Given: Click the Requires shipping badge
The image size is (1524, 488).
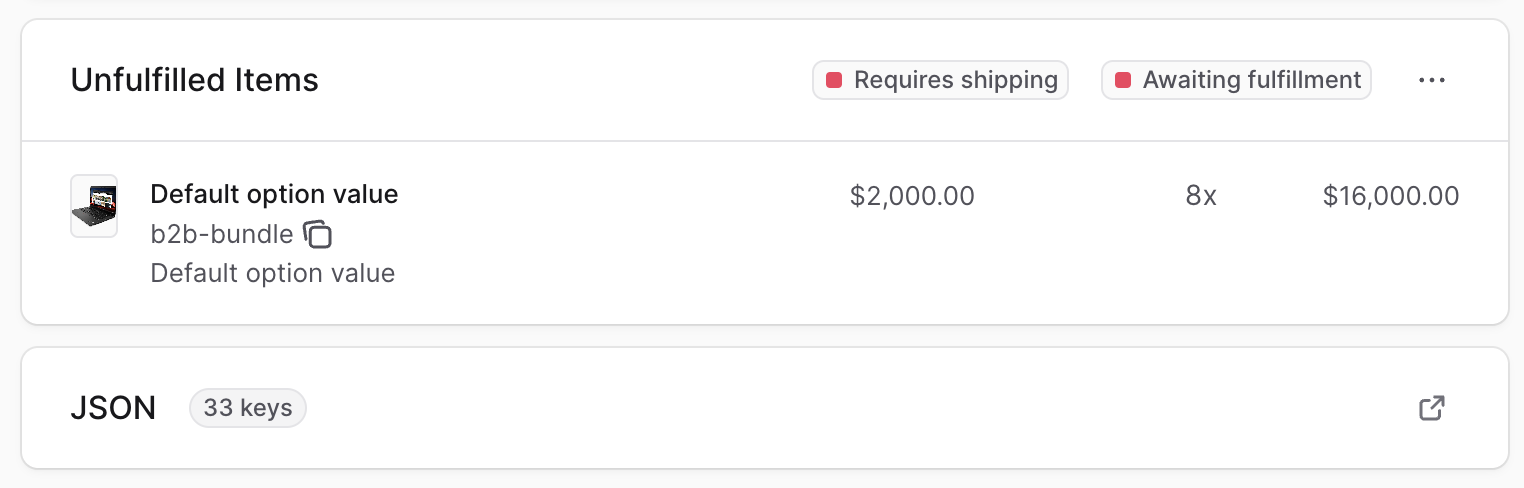Looking at the screenshot, I should [940, 80].
